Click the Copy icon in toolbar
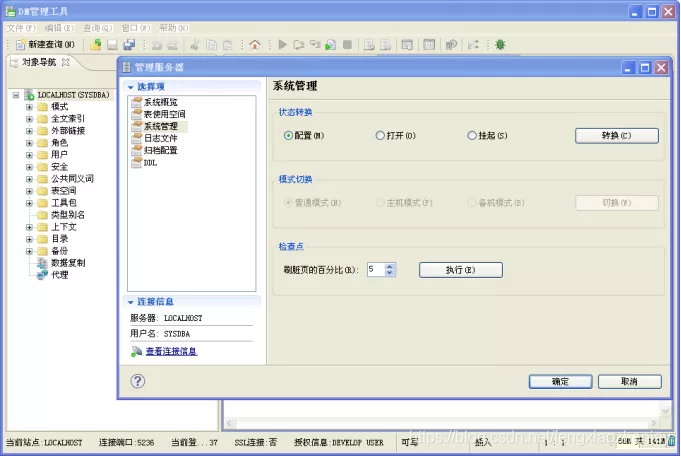The image size is (681, 456). [211, 45]
